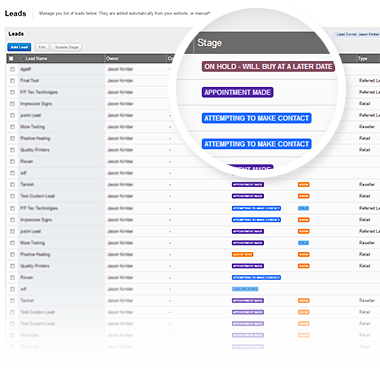Click the Update Stage button

67,47
